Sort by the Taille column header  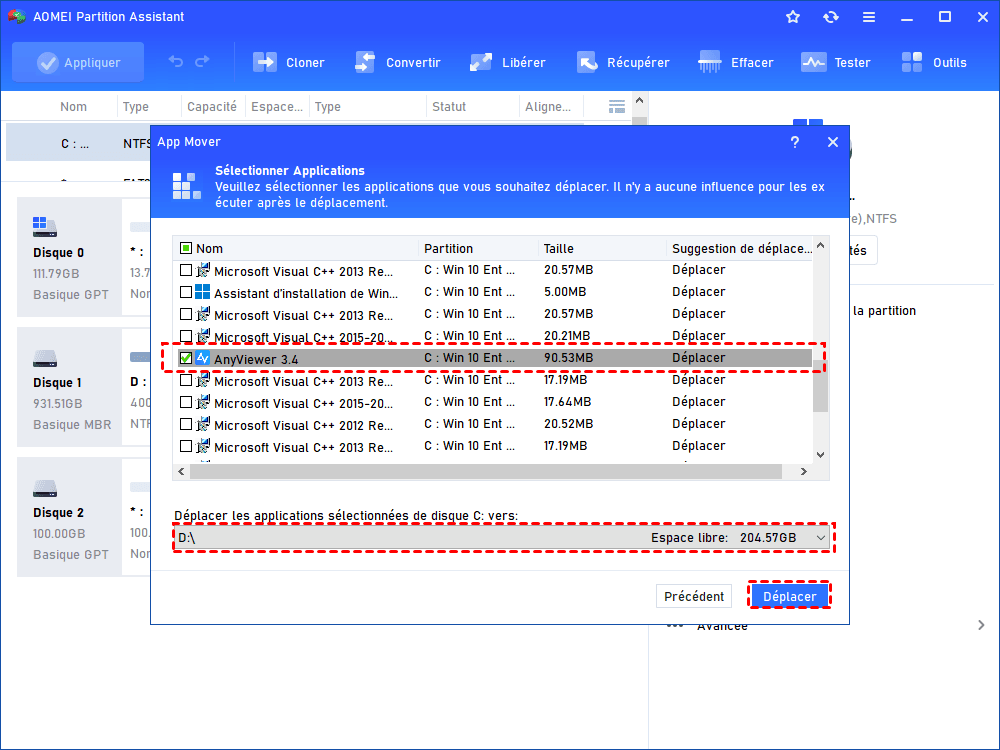click(x=559, y=249)
